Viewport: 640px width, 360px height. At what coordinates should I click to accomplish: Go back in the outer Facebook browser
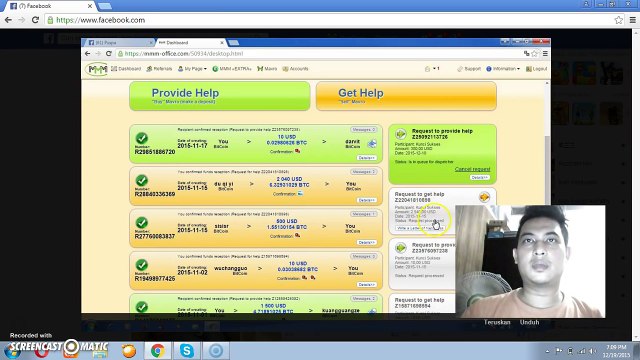click(x=8, y=20)
